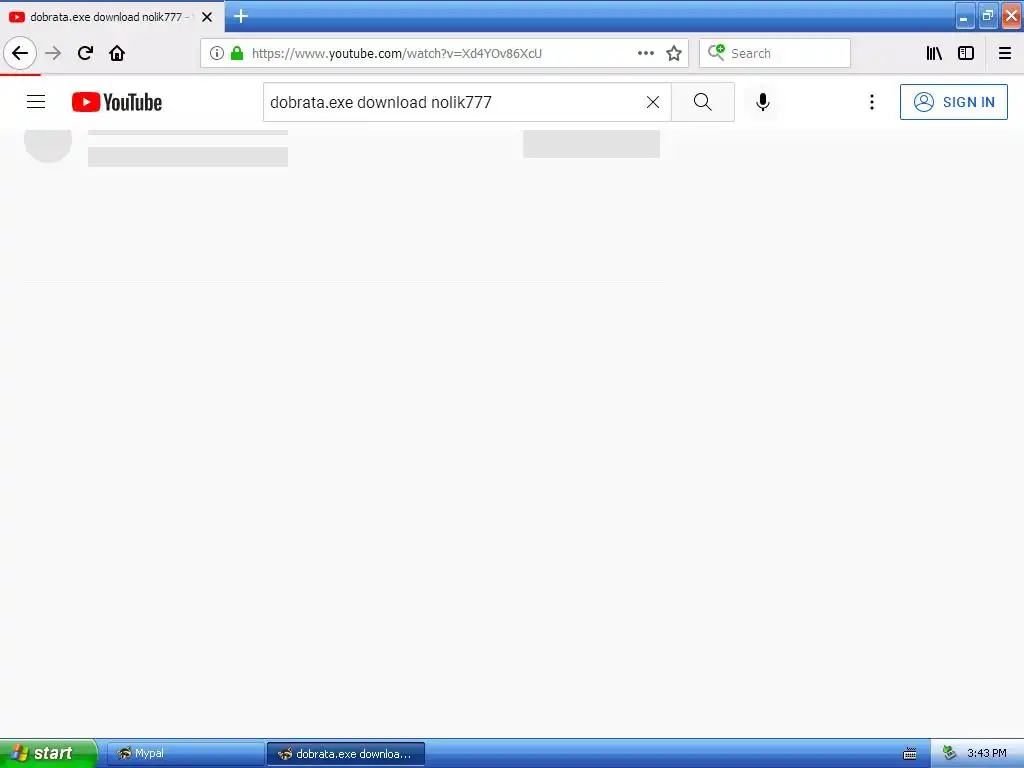Restore down the browser window
Viewport: 1024px width, 768px height.
[x=987, y=16]
